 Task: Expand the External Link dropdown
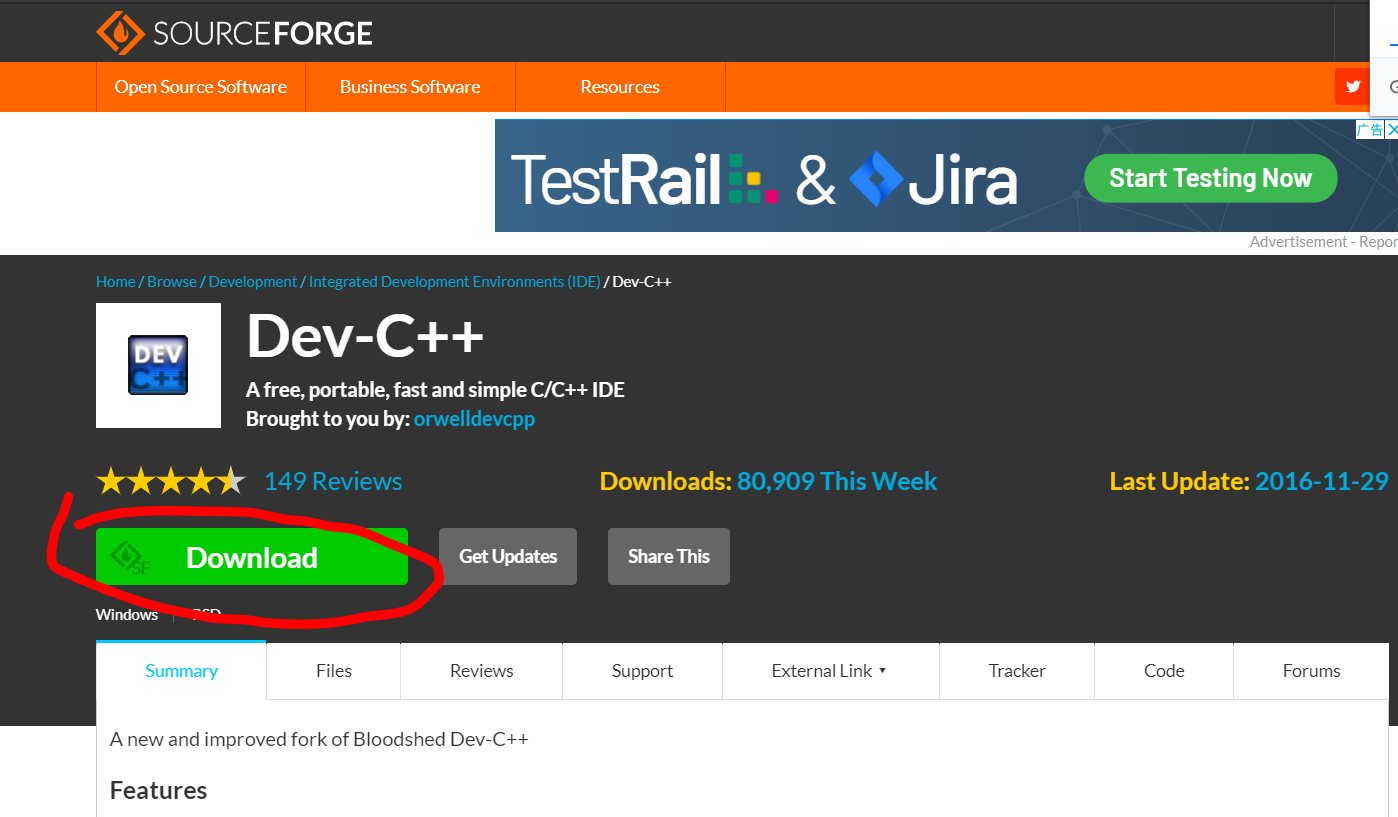click(830, 671)
